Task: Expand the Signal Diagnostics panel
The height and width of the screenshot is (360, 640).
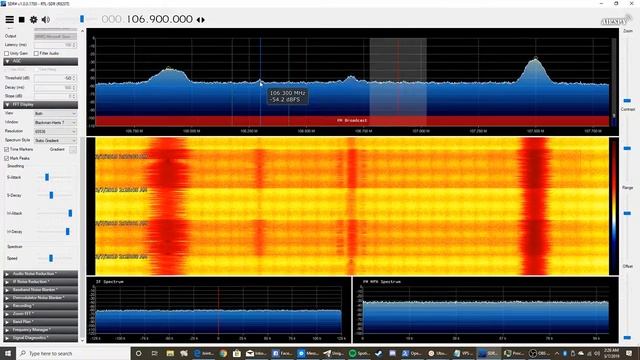Action: 40,338
